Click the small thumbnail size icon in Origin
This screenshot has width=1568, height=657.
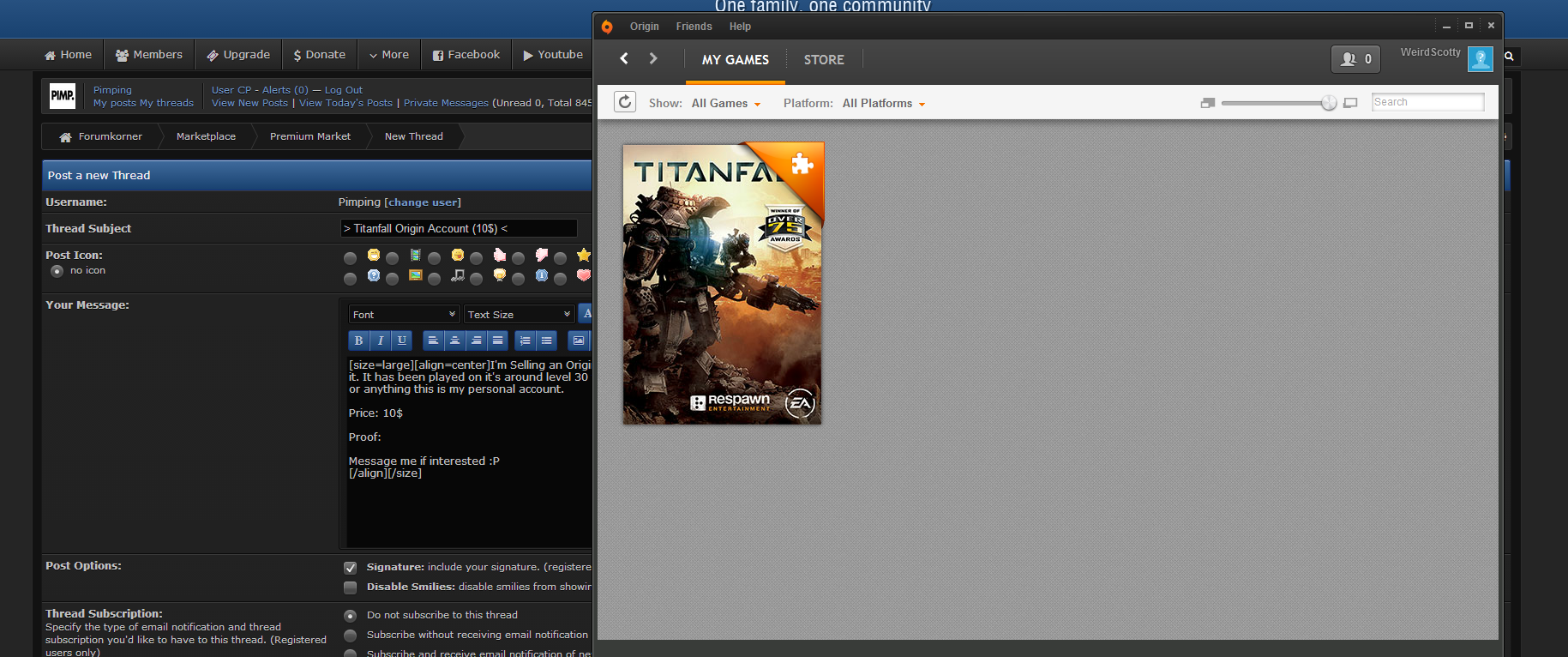tap(1208, 103)
